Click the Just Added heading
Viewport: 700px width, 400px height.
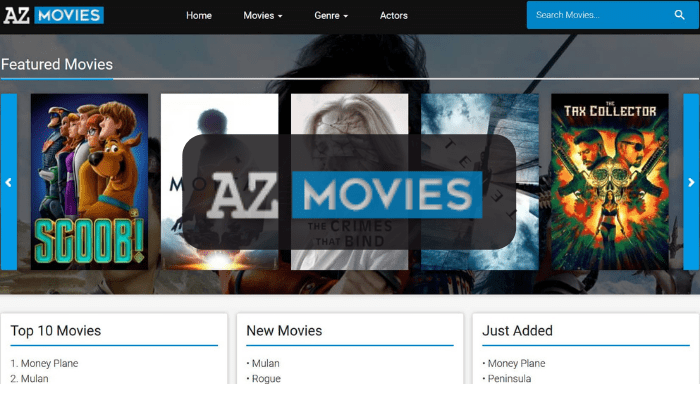coord(517,331)
